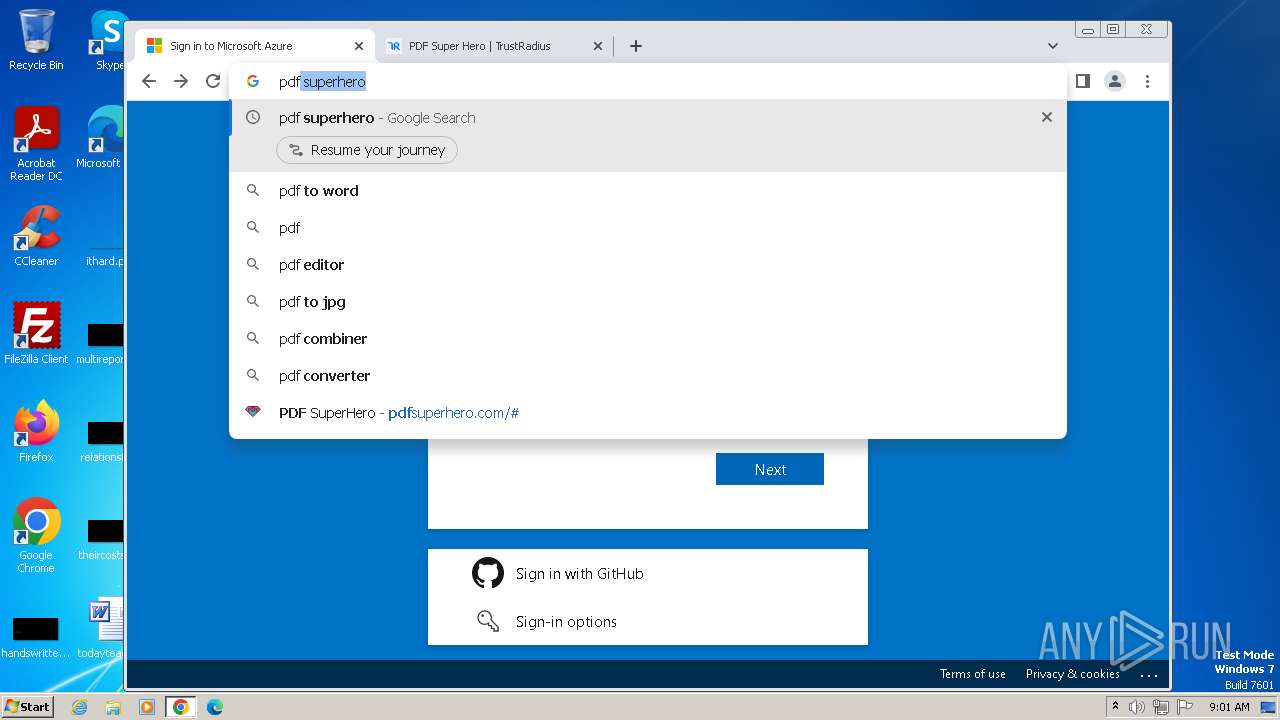Open the Microsoft Edge desktop shortcut
The height and width of the screenshot is (720, 1280).
100,138
